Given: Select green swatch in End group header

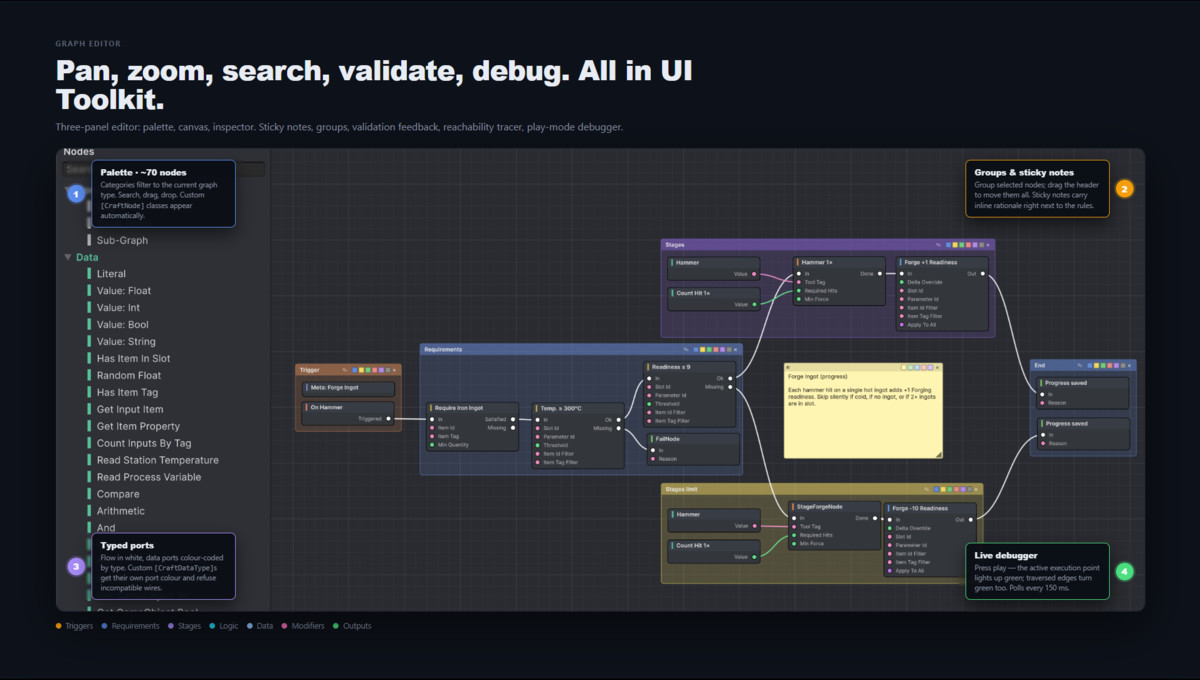Looking at the screenshot, I should point(1103,366).
